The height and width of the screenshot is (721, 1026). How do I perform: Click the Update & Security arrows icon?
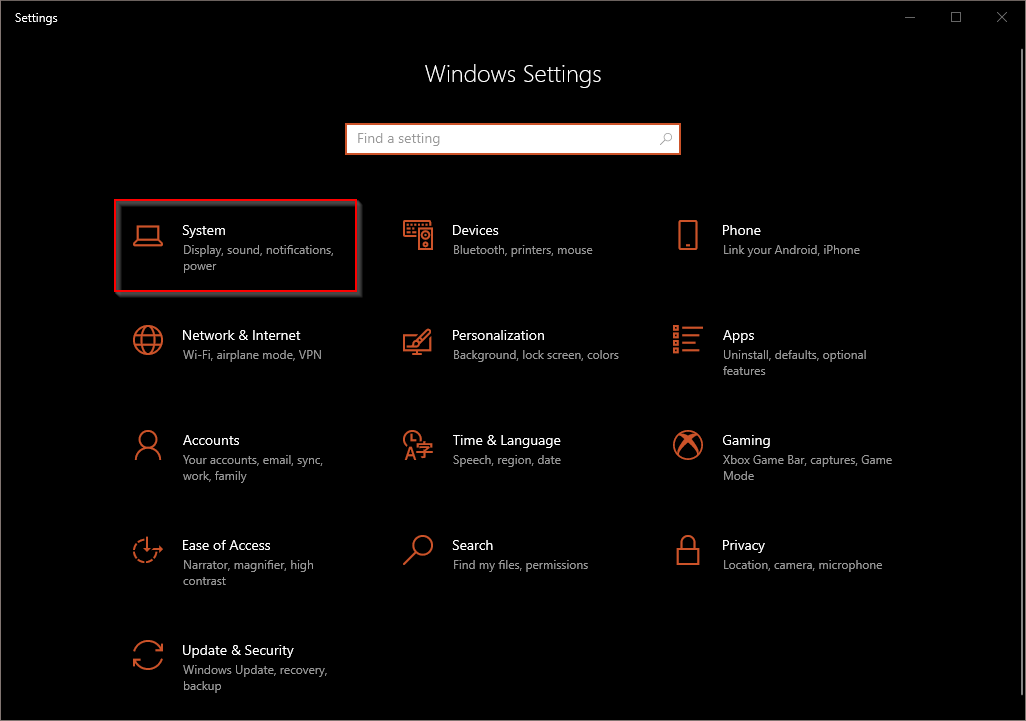148,655
